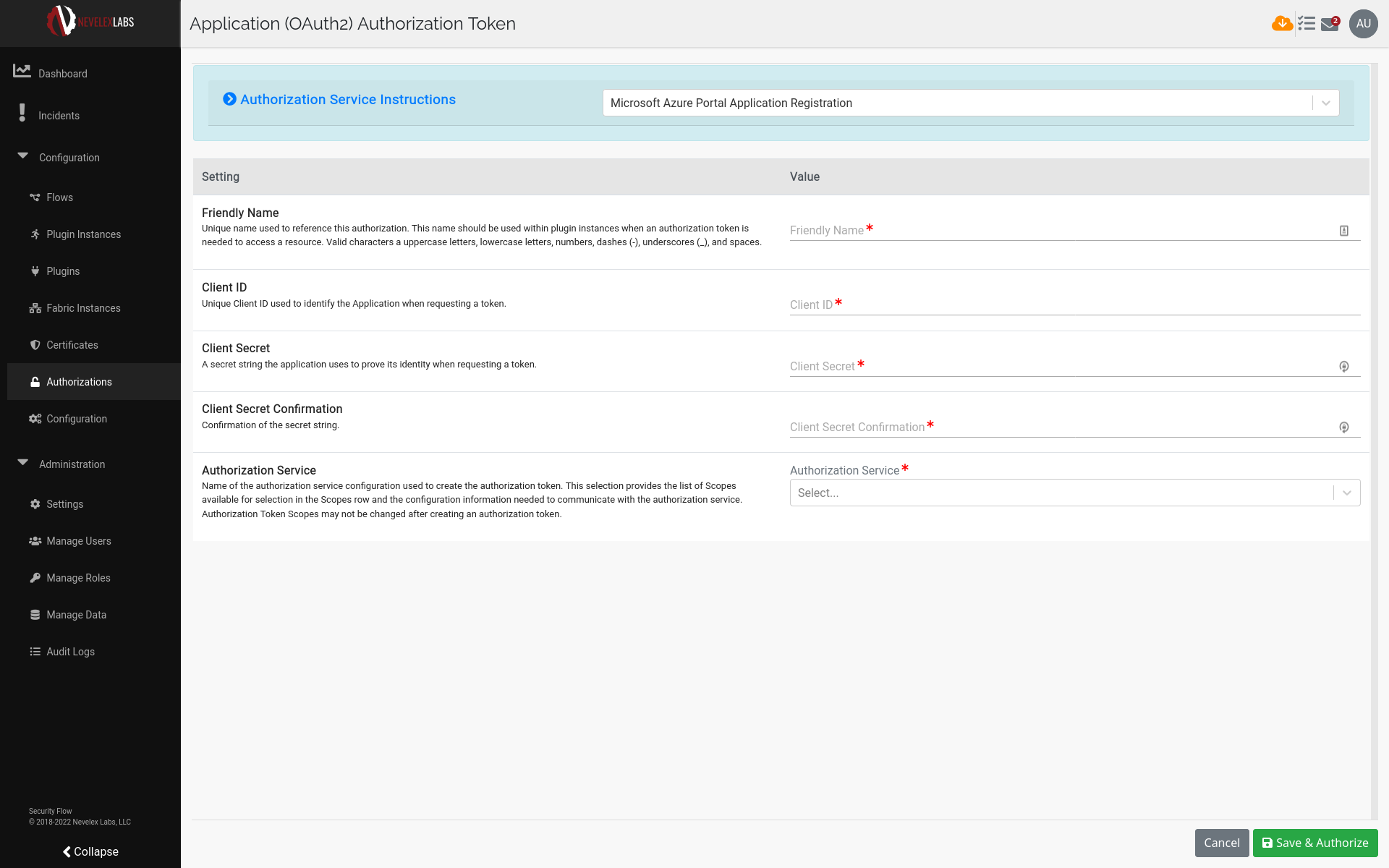Open the Certificates sidebar item

tap(72, 345)
